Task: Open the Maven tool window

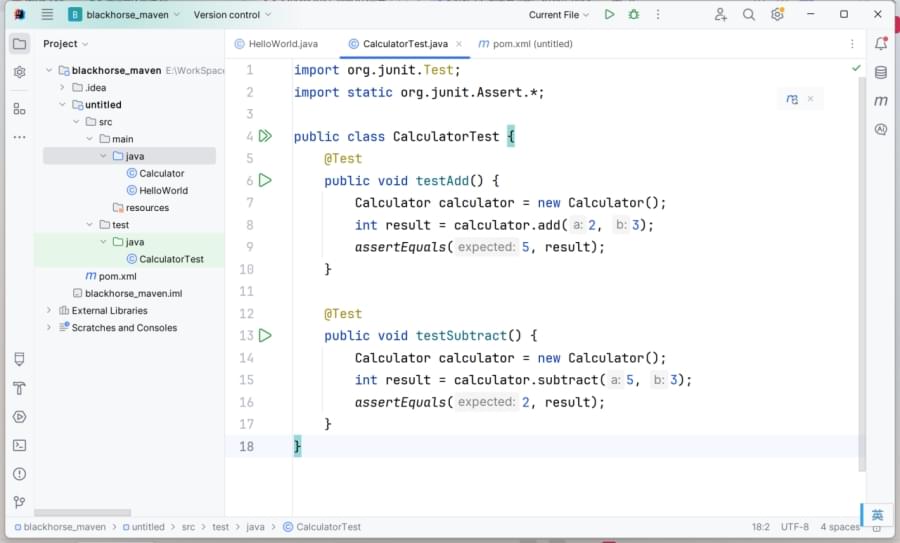Action: click(x=881, y=101)
